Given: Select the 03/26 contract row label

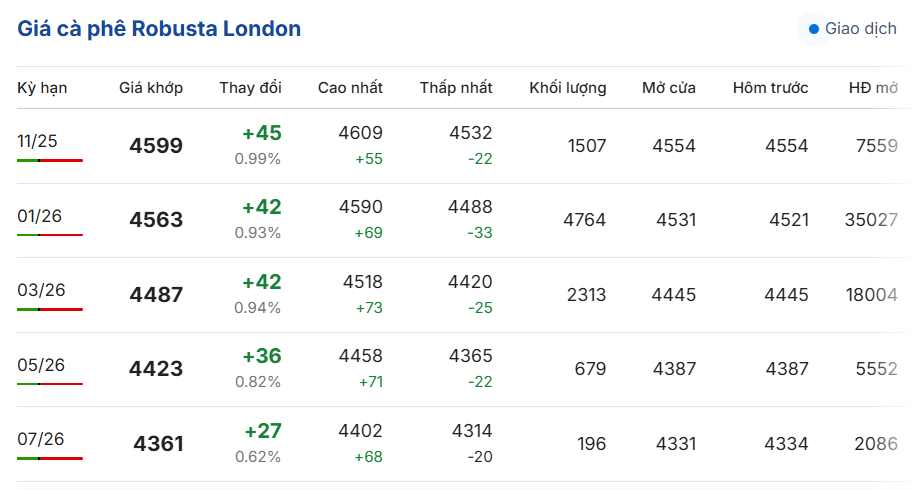Looking at the screenshot, I should pyautogui.click(x=41, y=290).
